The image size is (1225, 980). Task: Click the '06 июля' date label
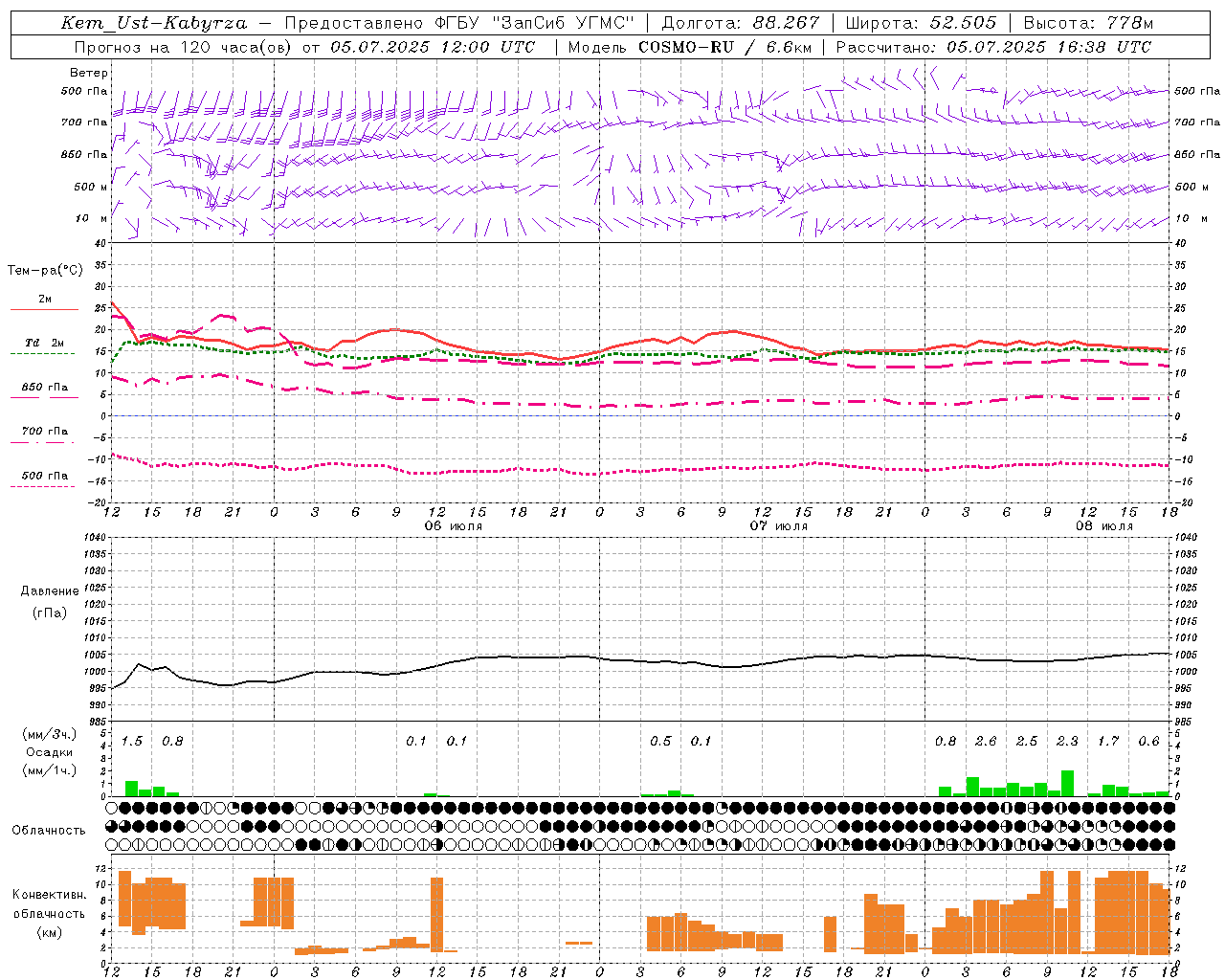(x=453, y=526)
